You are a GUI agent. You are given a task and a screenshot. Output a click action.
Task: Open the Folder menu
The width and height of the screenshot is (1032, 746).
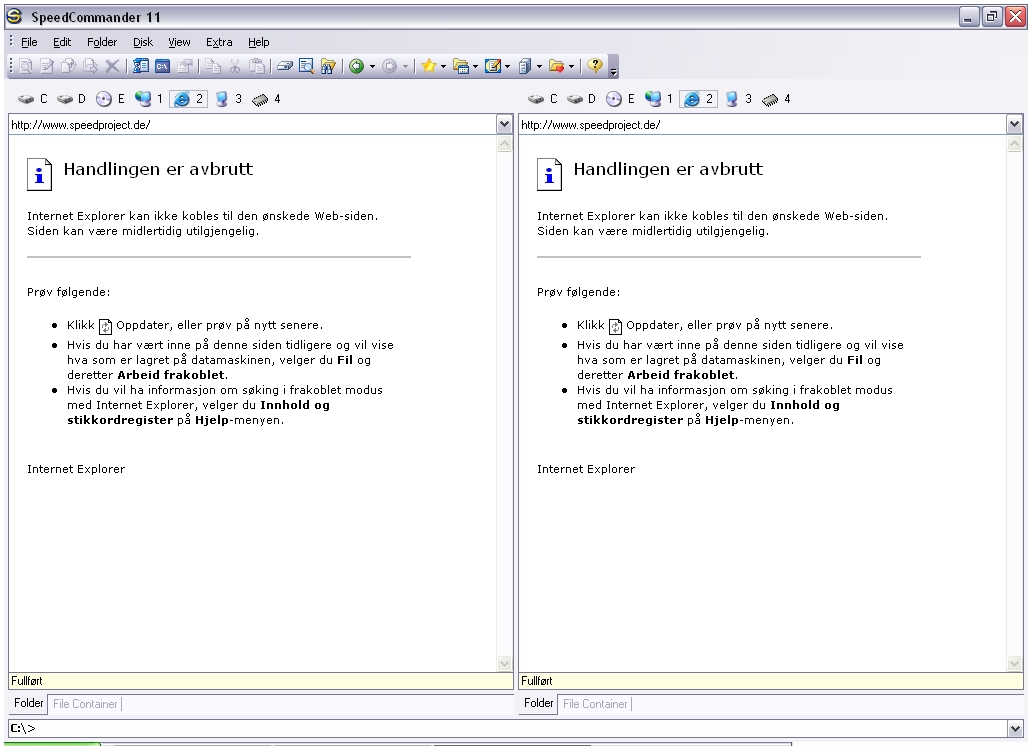point(102,42)
